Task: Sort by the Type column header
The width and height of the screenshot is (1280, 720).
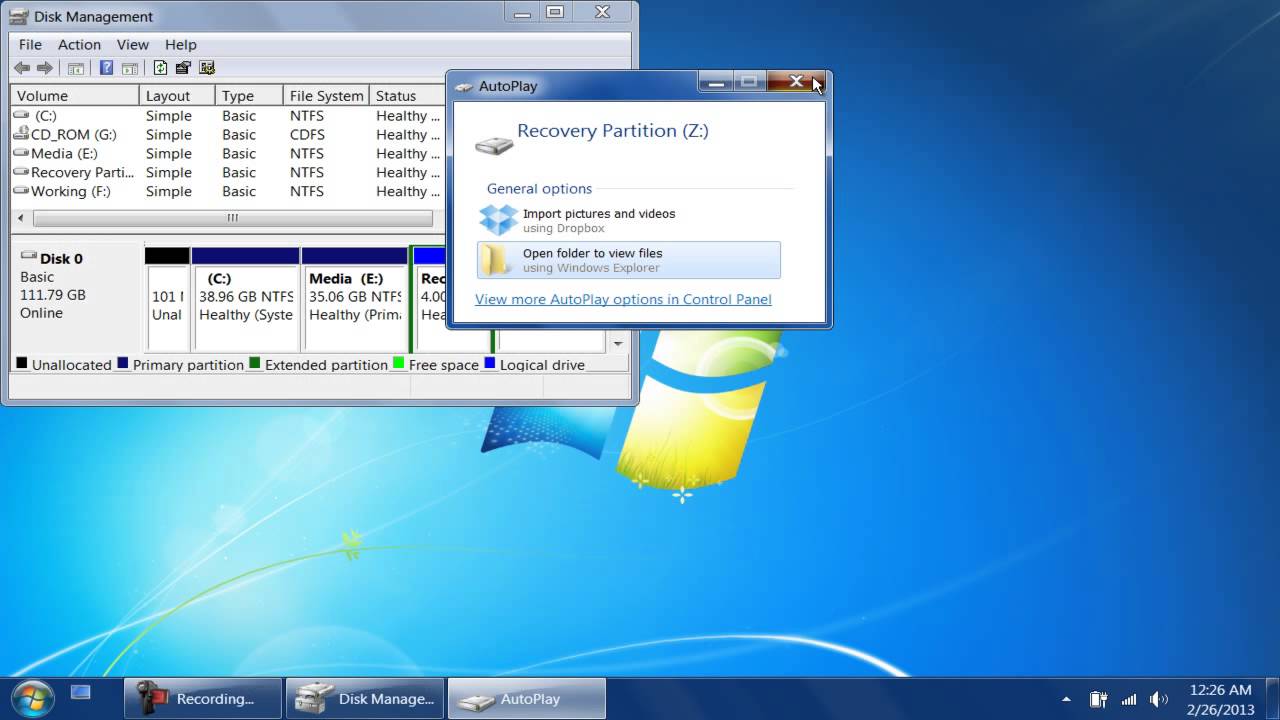Action: point(249,96)
